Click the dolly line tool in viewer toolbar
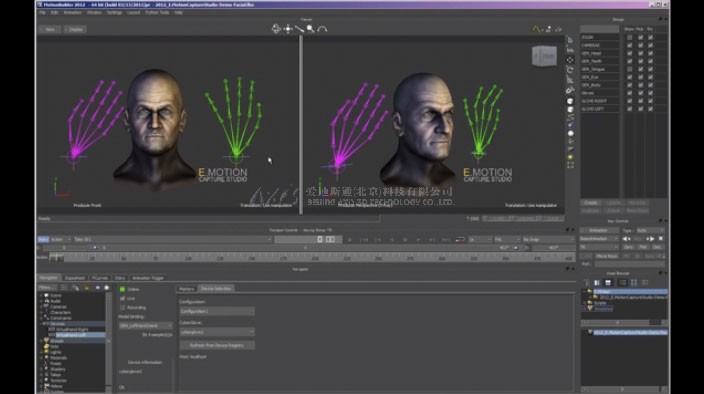 pos(299,29)
